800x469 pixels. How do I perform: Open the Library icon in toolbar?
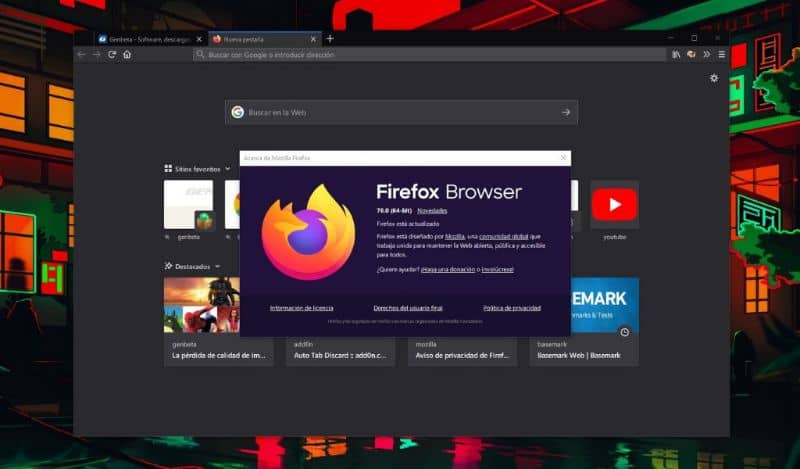click(x=676, y=54)
